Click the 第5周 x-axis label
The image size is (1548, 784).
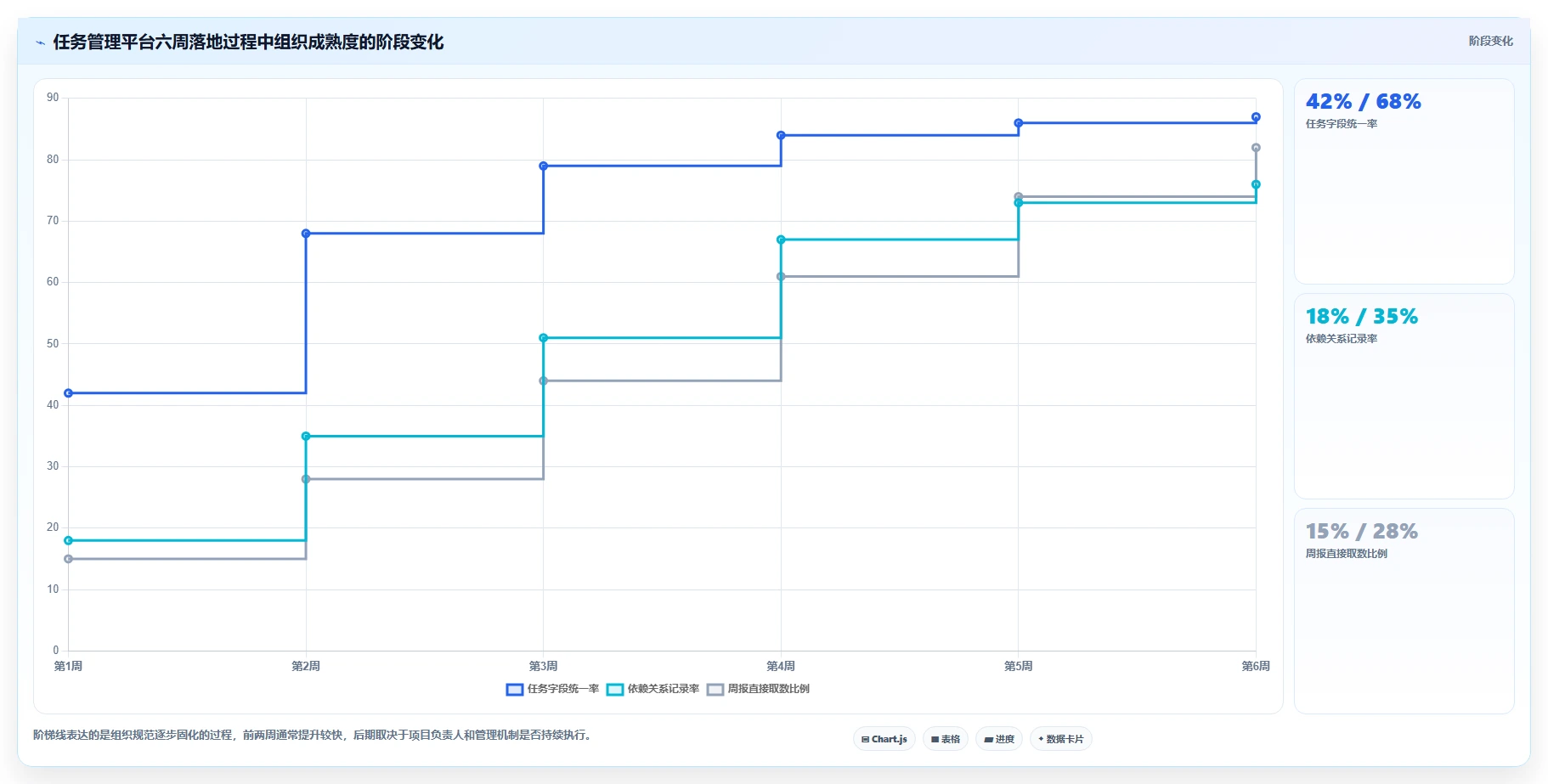point(1019,666)
